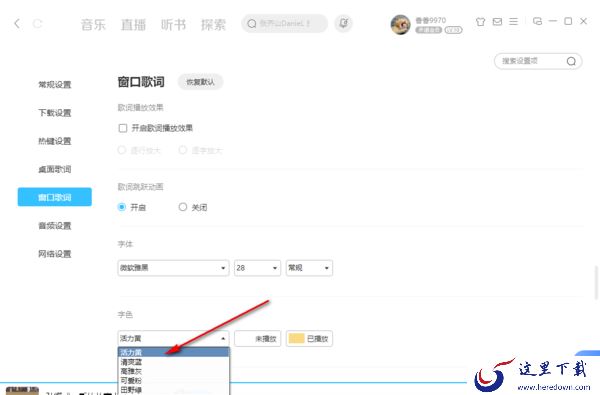Open 热键设置 in the sidebar

[x=55, y=141]
